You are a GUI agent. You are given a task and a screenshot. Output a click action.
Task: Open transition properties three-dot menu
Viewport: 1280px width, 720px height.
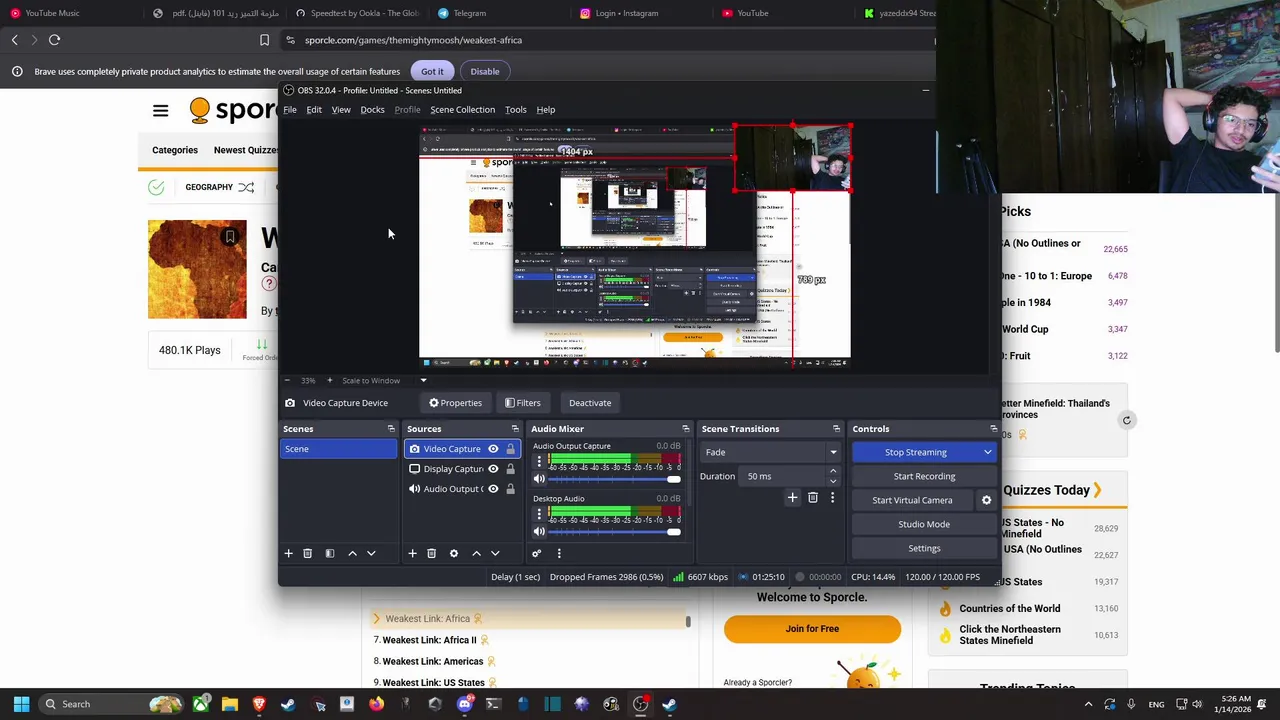(832, 497)
